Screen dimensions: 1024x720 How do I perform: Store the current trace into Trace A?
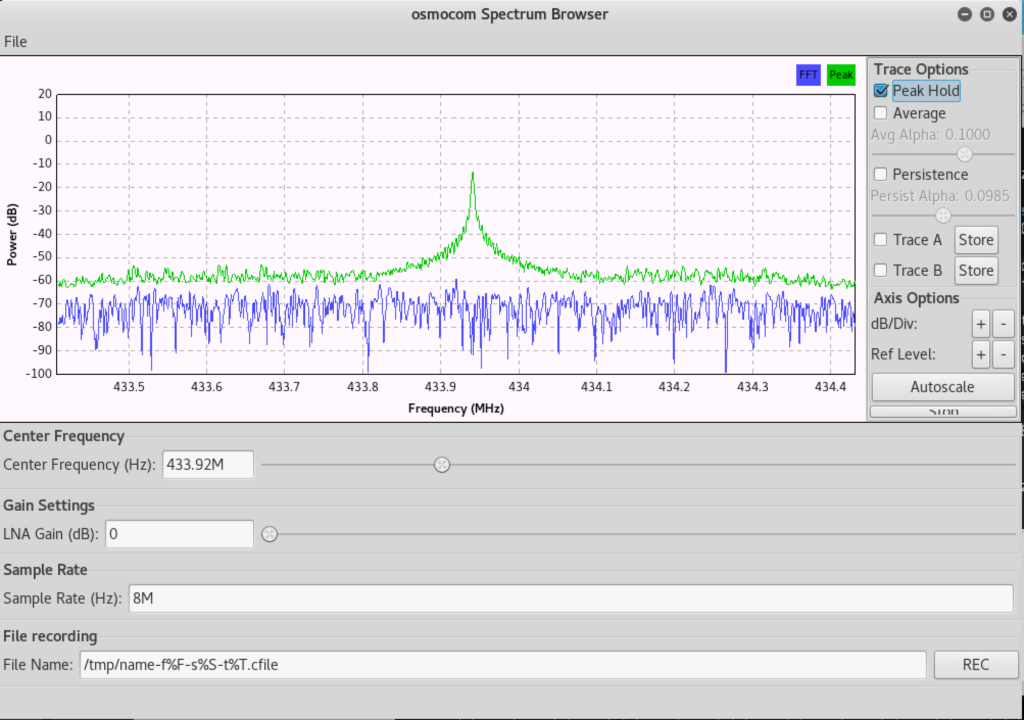pos(976,240)
